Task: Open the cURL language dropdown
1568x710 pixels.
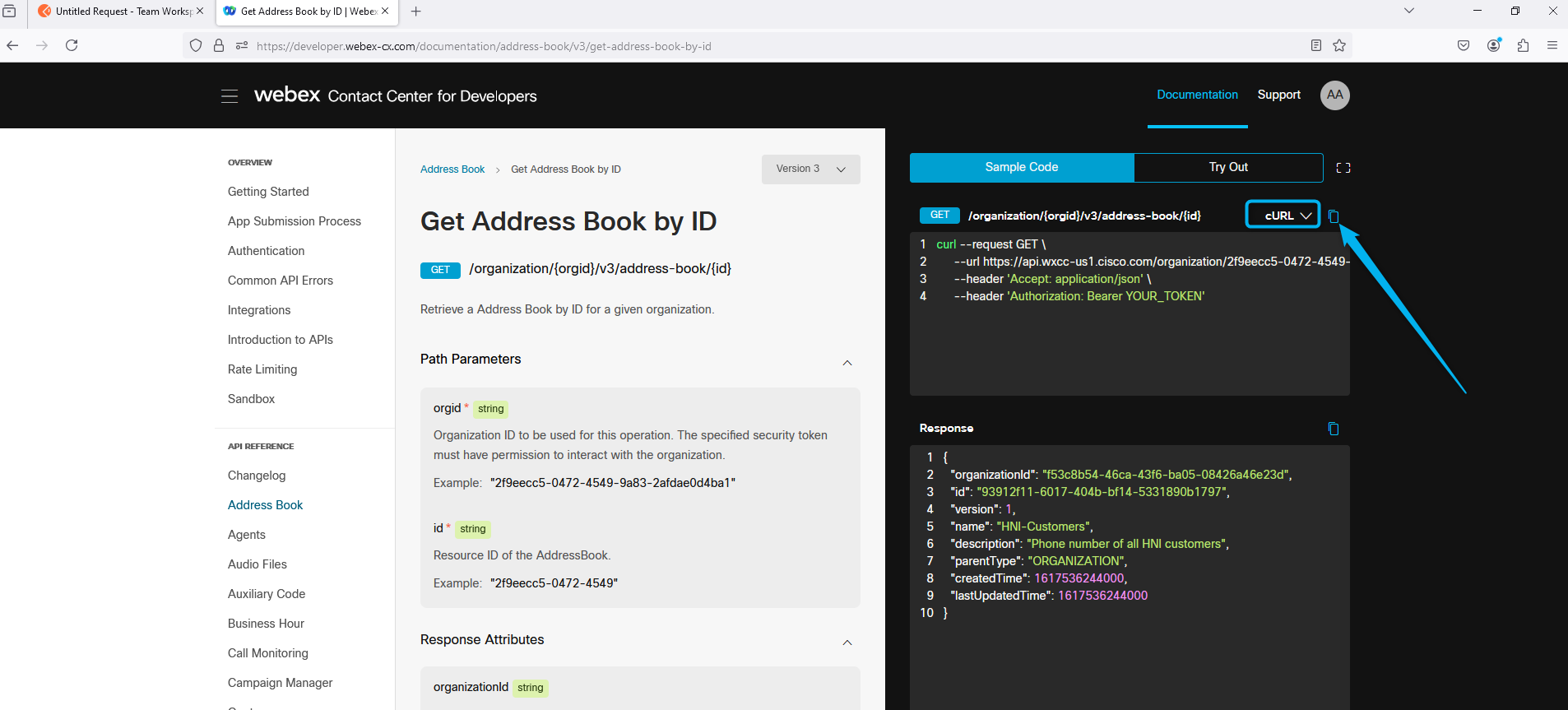Action: click(x=1283, y=215)
